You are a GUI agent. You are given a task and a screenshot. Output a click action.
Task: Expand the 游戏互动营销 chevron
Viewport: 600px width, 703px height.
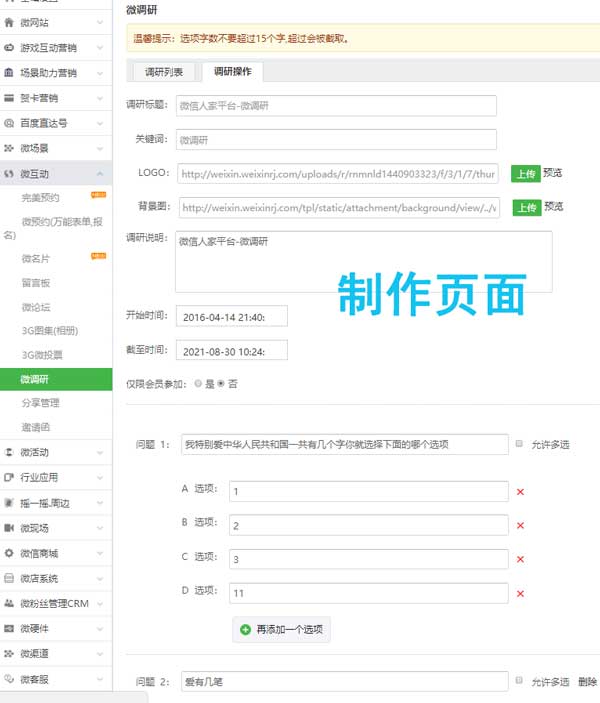pyautogui.click(x=100, y=48)
